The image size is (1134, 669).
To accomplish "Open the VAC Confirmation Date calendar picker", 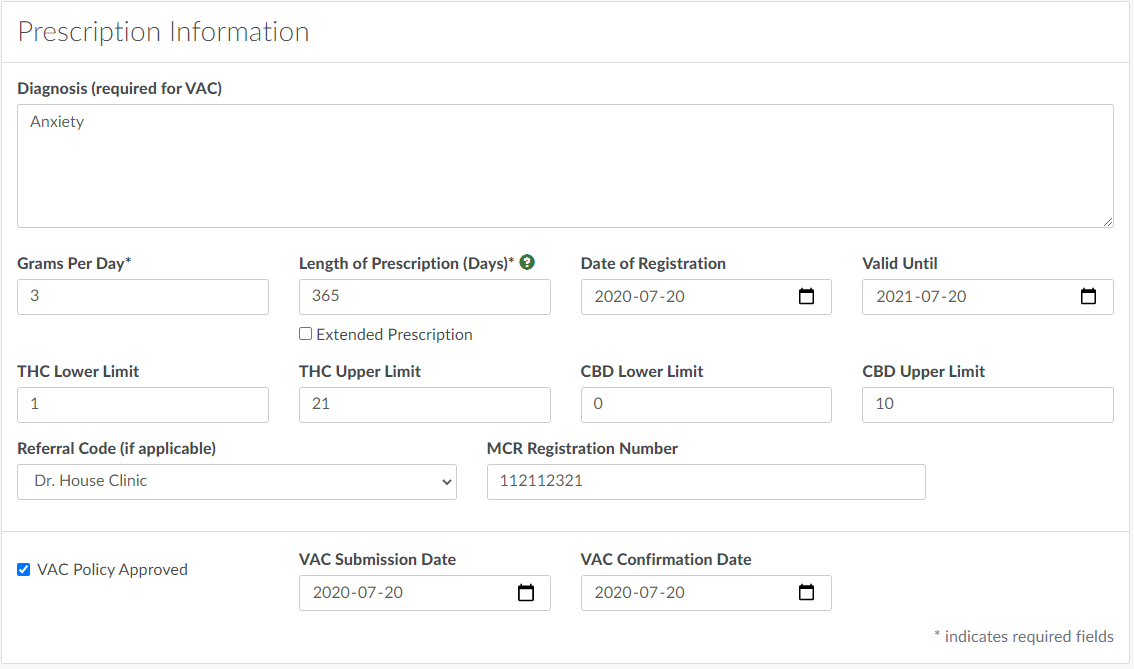I will pyautogui.click(x=807, y=593).
